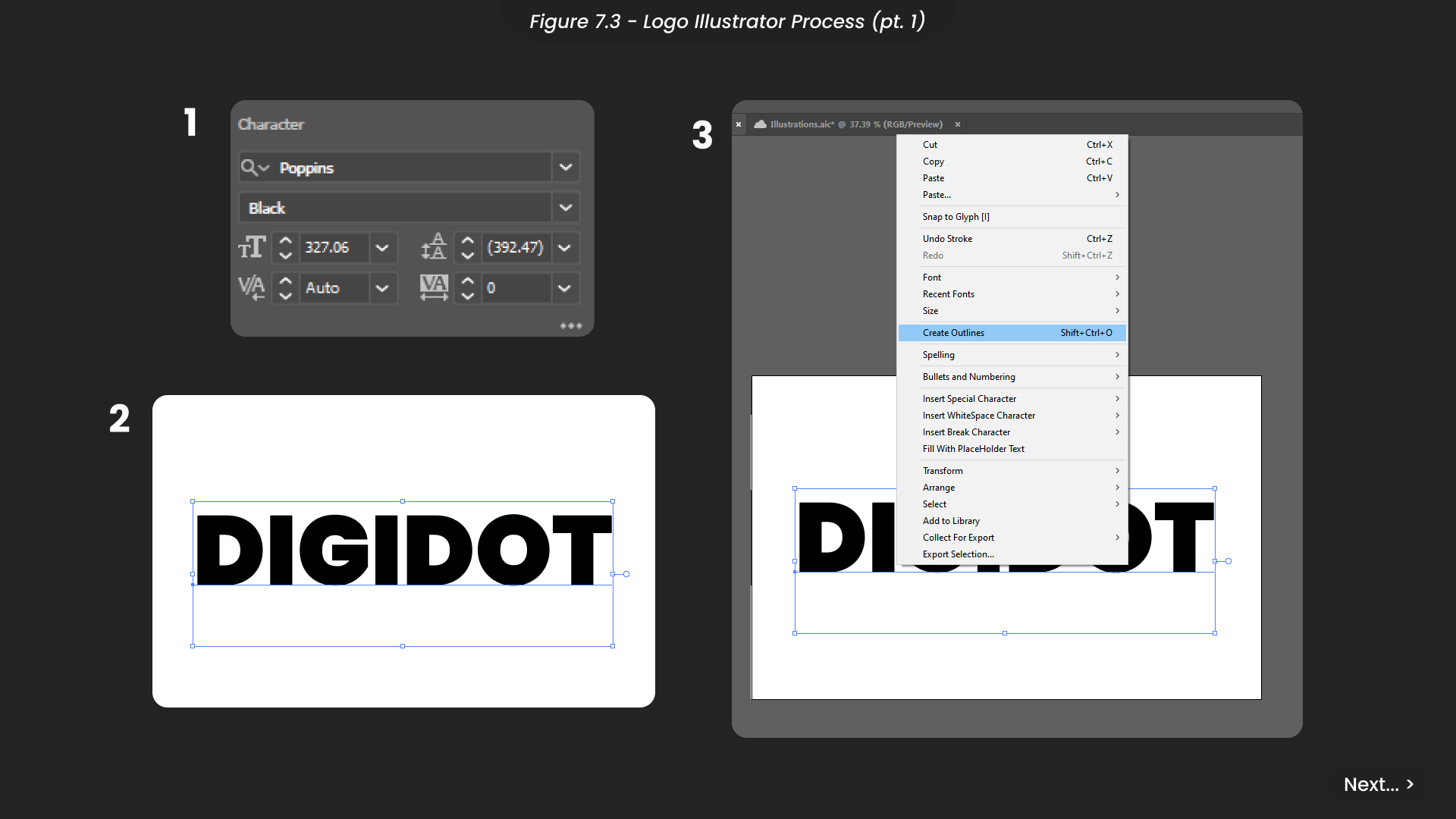
Task: Choose Fill With PlaceHolder Text
Action: pyautogui.click(x=1012, y=449)
